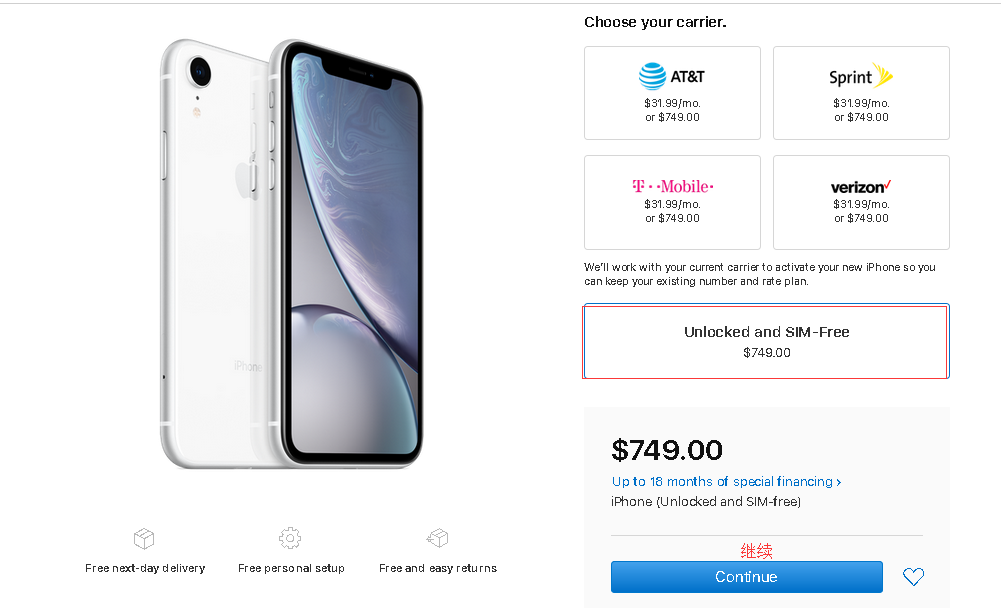
Task: Click the Free and easy returns label
Action: click(438, 568)
